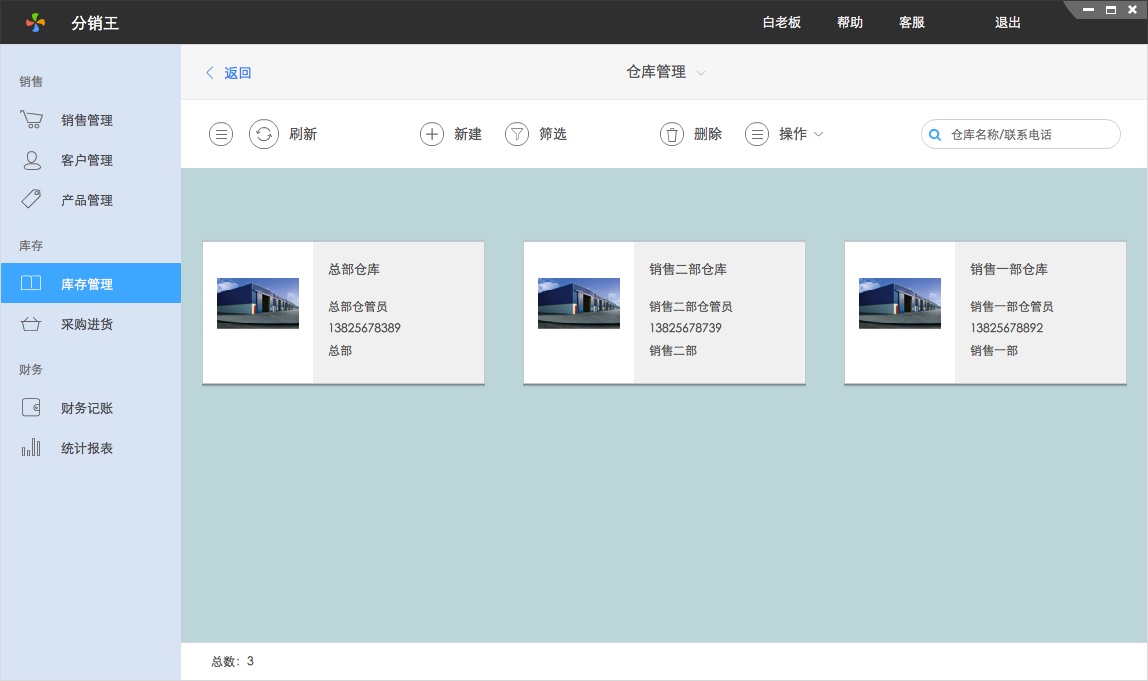Screen dimensions: 1148x681
Task: Select 库存管理 in the sidebar
Action: pos(86,284)
